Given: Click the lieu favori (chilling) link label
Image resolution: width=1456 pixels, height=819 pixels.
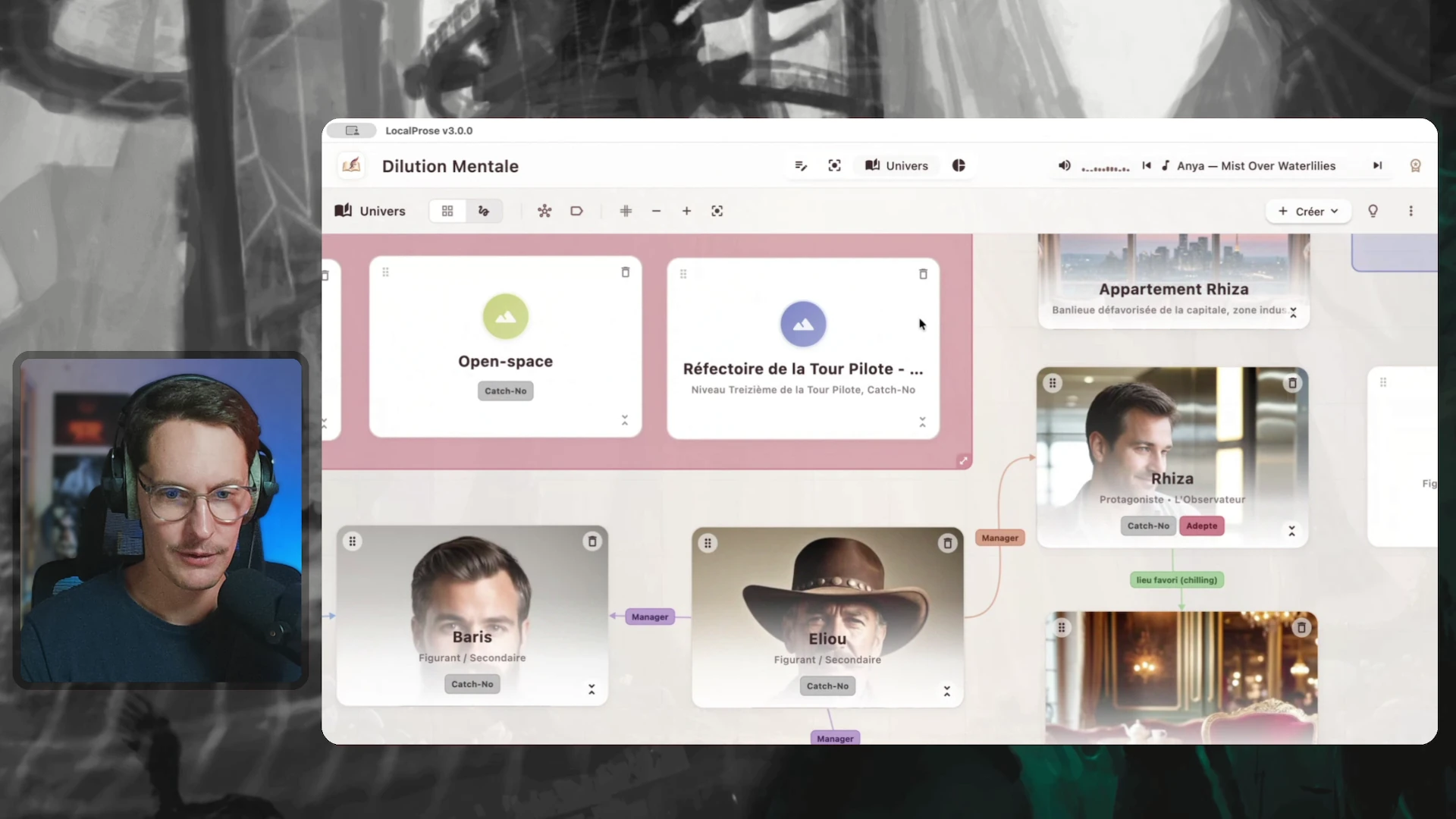Looking at the screenshot, I should (x=1176, y=580).
